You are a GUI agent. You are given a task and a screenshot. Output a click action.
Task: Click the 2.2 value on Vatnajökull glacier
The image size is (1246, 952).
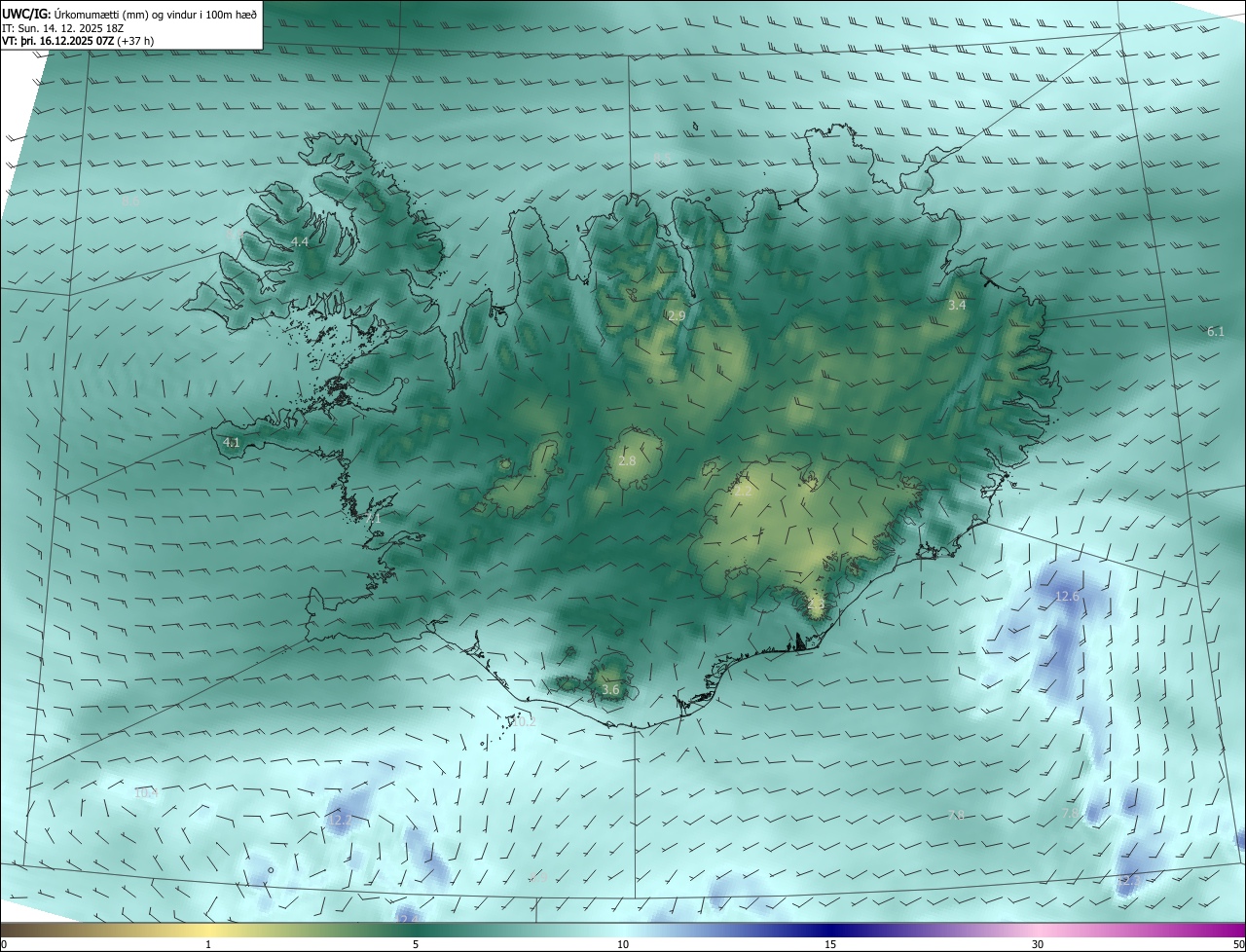tap(743, 492)
